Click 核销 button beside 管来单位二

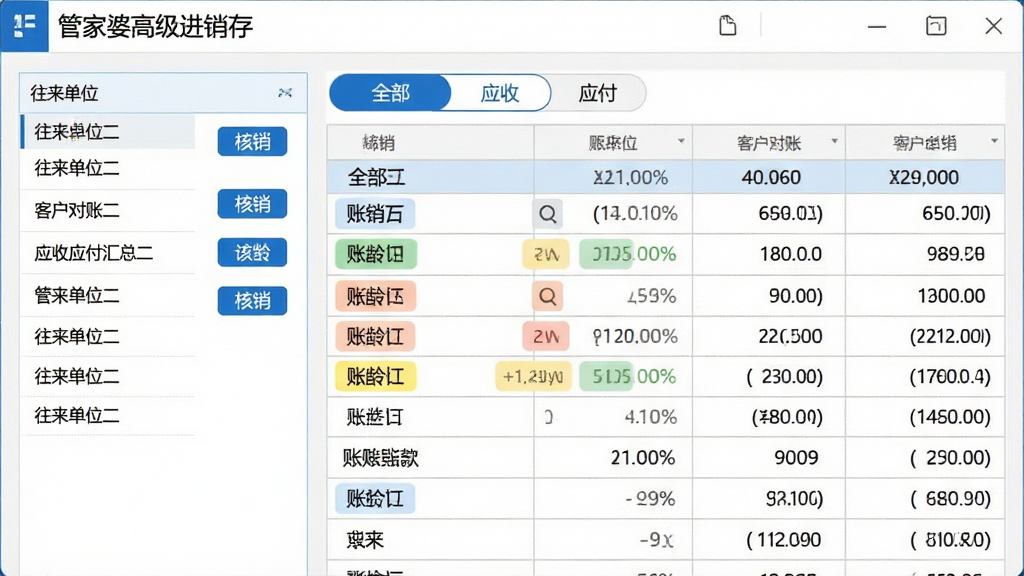(x=252, y=300)
